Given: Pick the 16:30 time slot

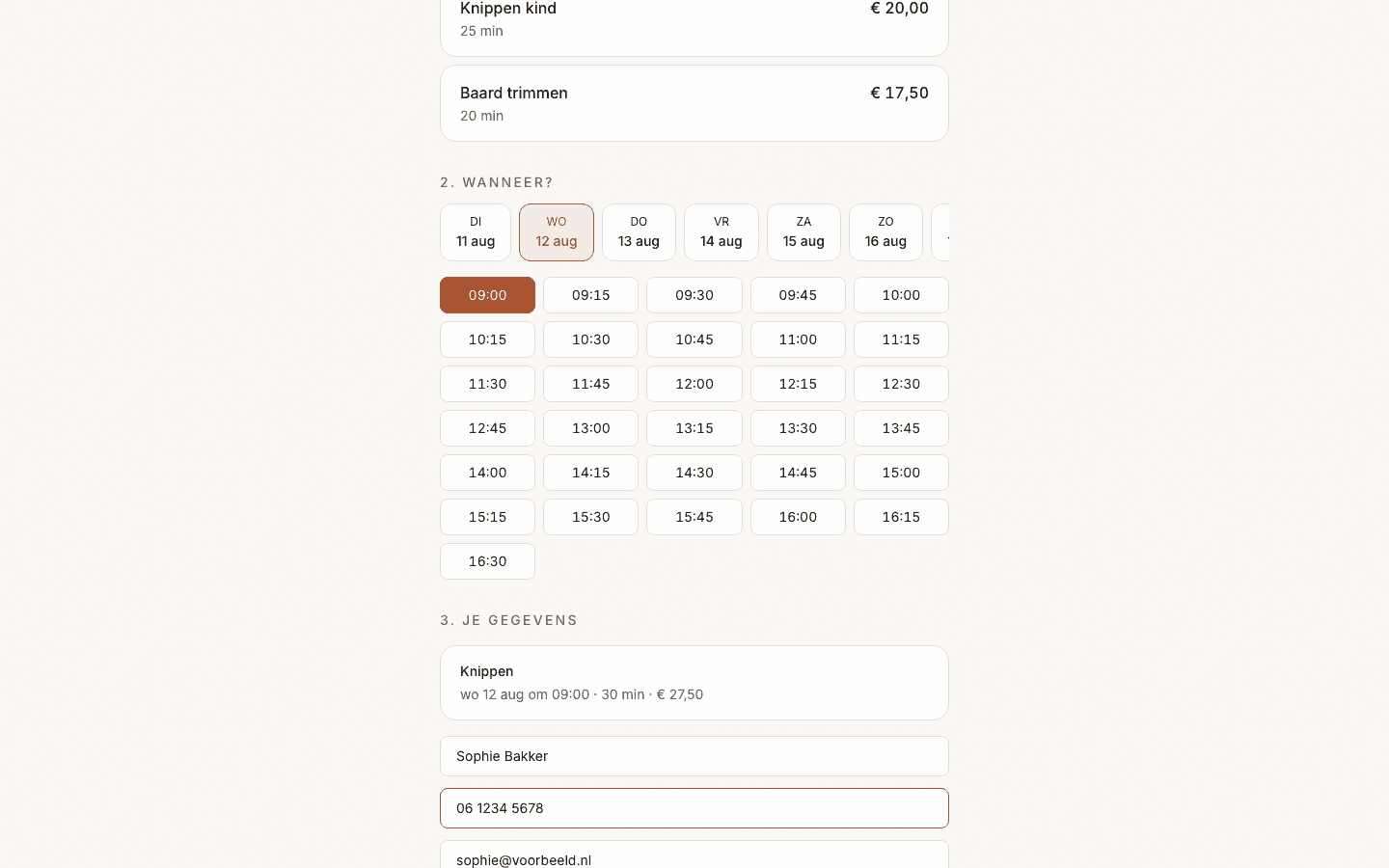Looking at the screenshot, I should tap(487, 561).
